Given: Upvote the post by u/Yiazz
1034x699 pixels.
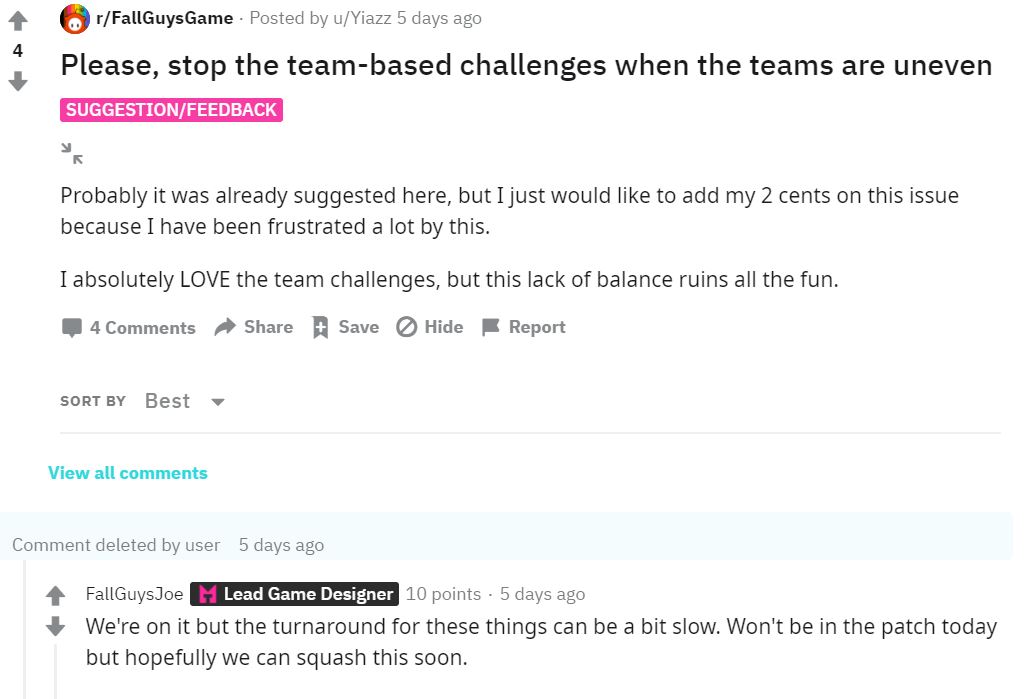Looking at the screenshot, I should click(18, 21).
